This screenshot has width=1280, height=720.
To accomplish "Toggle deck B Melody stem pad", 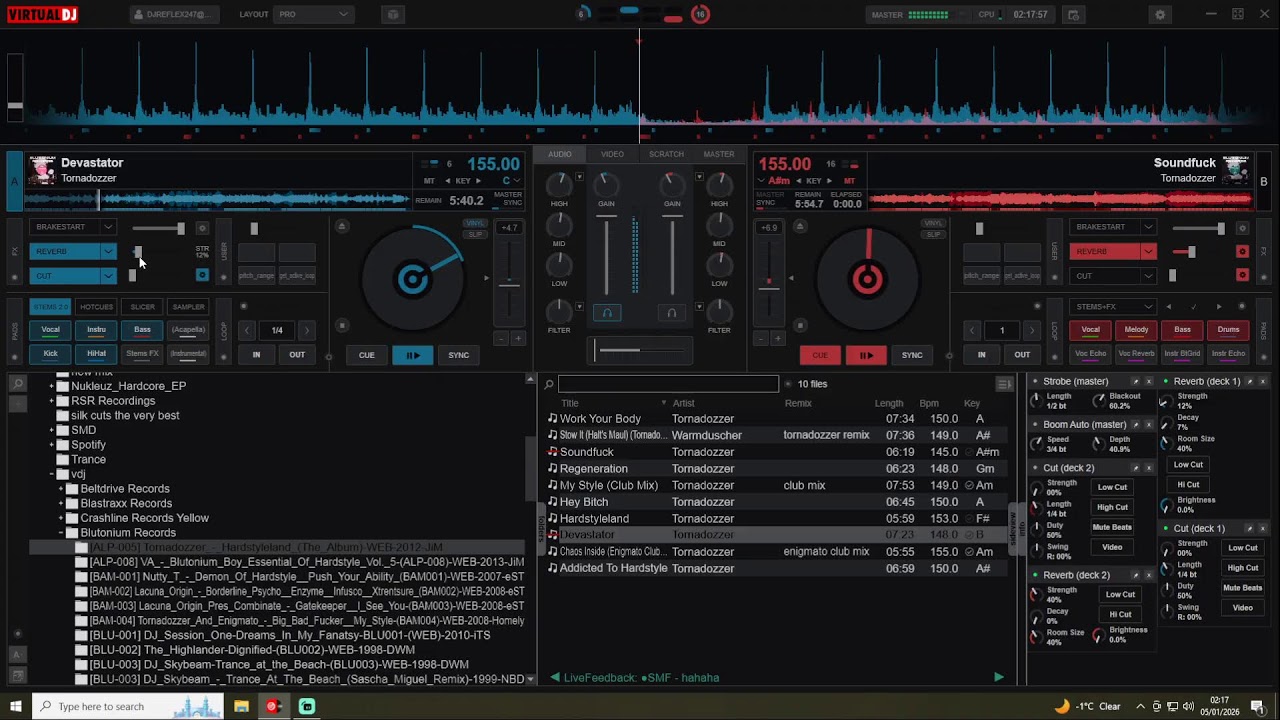I will tap(1136, 329).
